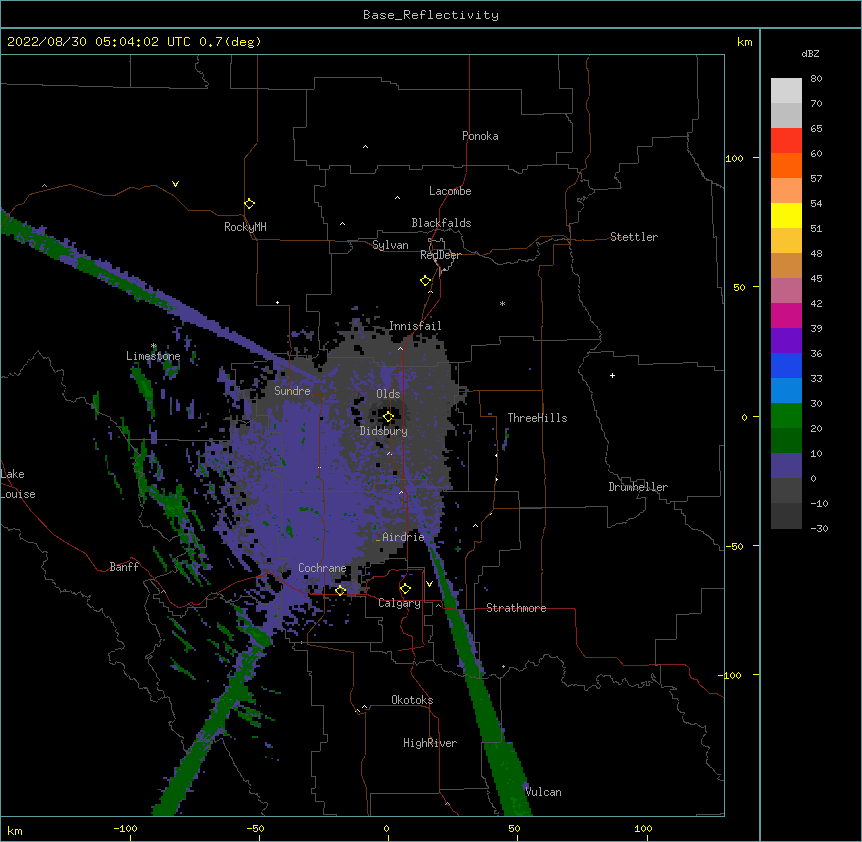Click the yellow V marker northwest of RockyMH
This screenshot has width=862, height=842.
pyautogui.click(x=175, y=184)
